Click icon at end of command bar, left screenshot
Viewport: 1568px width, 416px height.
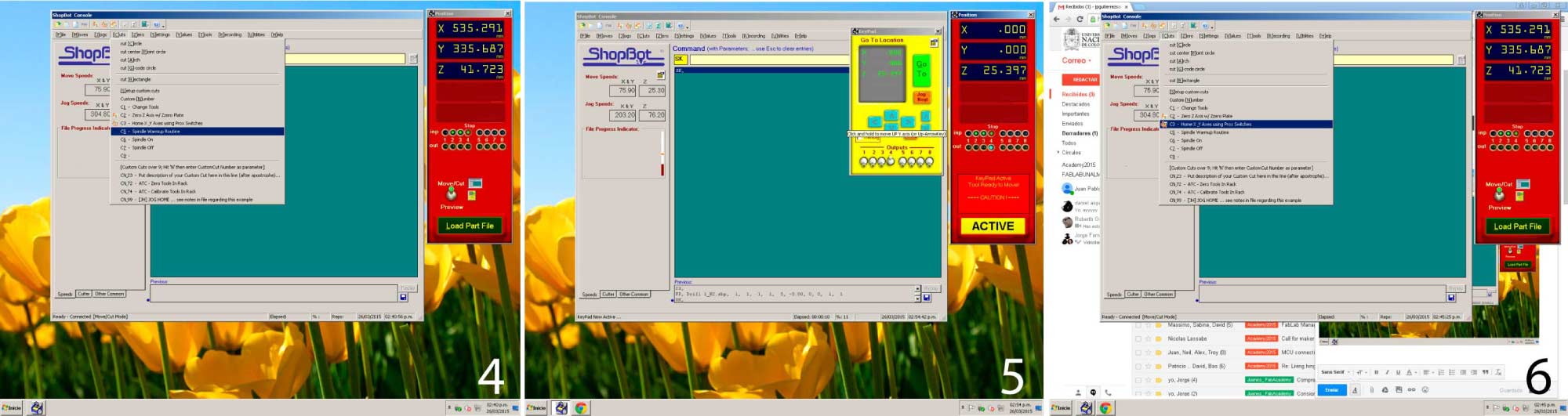pyautogui.click(x=413, y=59)
